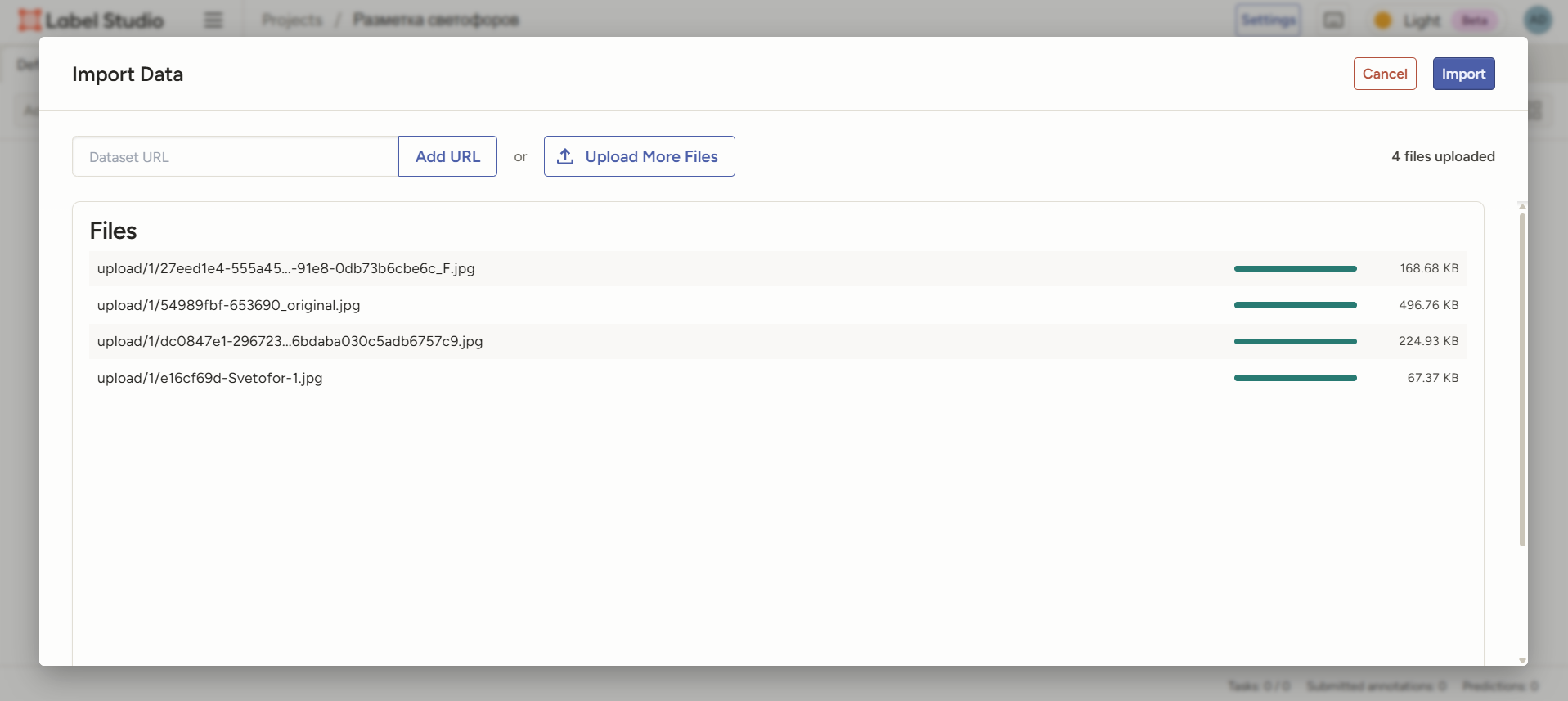Cancel the data import
The height and width of the screenshot is (701, 1568).
coord(1384,74)
